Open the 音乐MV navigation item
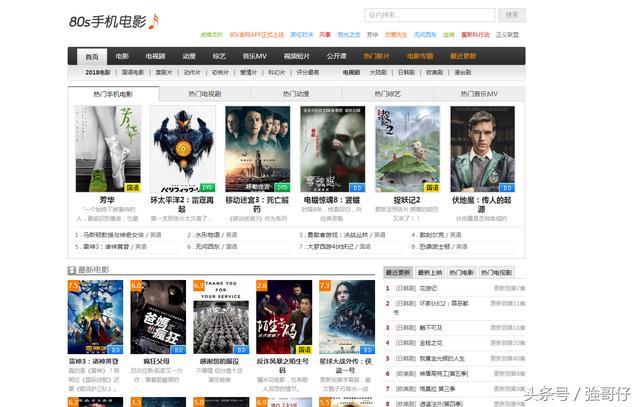This screenshot has width=640, height=407. [254, 56]
